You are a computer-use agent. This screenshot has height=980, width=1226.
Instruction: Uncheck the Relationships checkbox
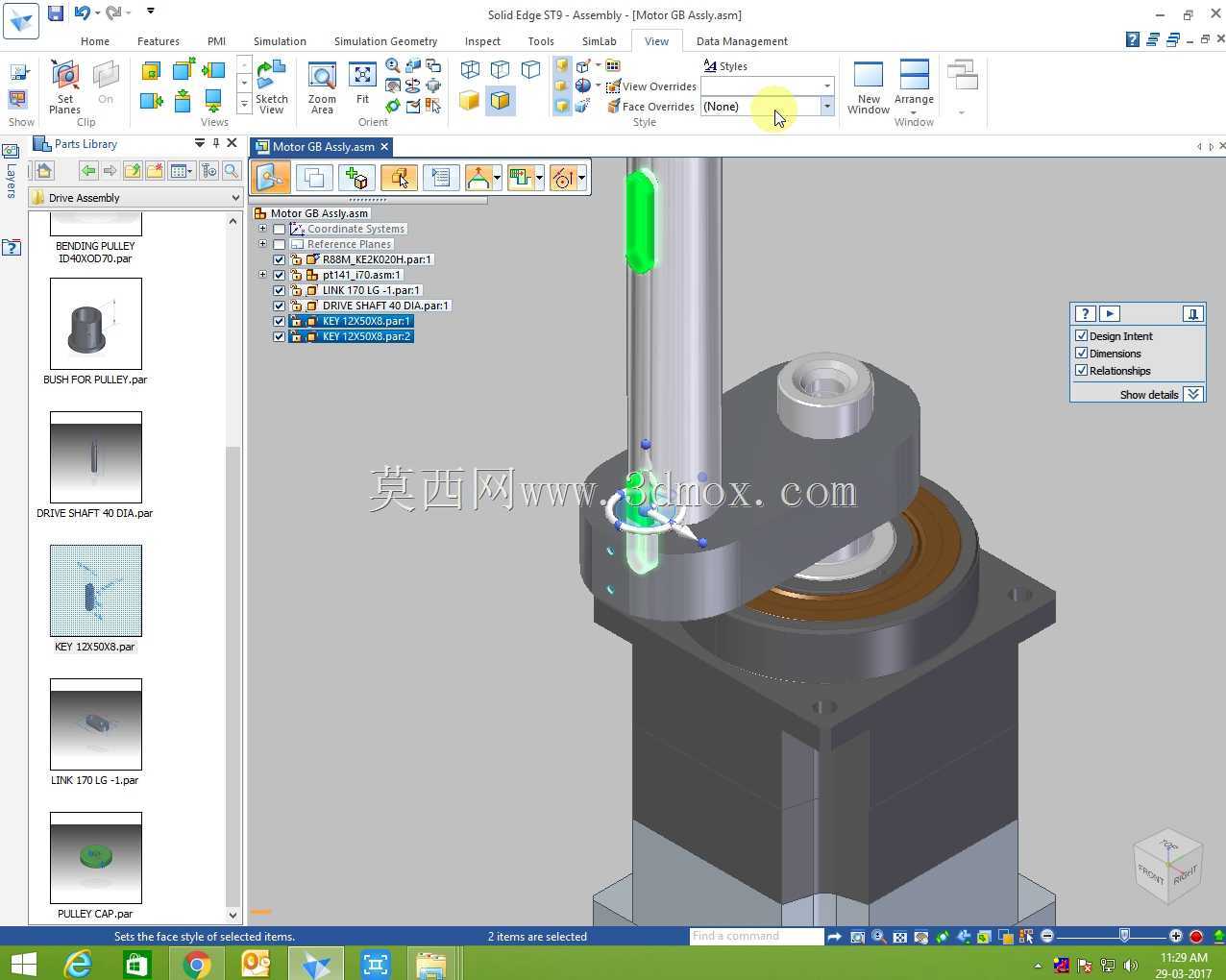[1081, 371]
